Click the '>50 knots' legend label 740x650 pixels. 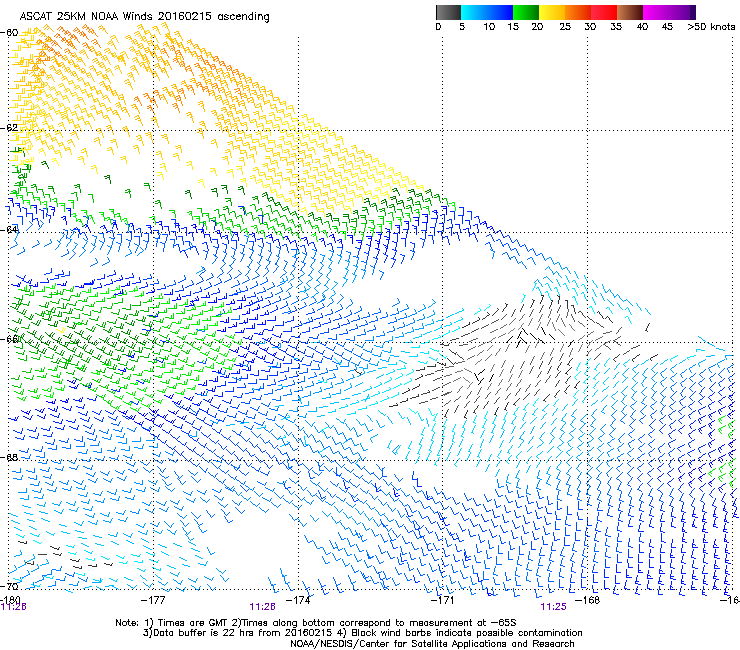[711, 27]
